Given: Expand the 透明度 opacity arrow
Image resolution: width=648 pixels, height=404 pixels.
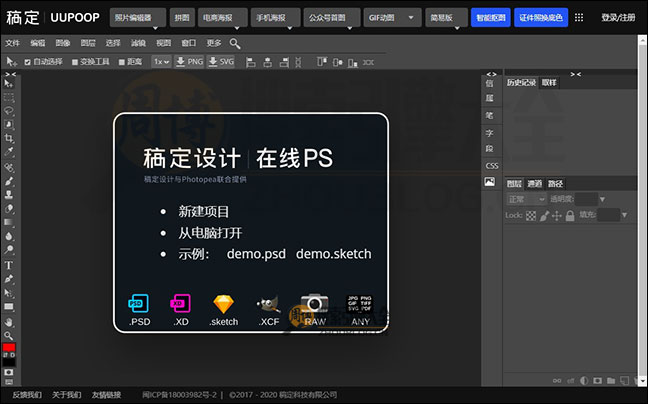Looking at the screenshot, I should pyautogui.click(x=603, y=200).
